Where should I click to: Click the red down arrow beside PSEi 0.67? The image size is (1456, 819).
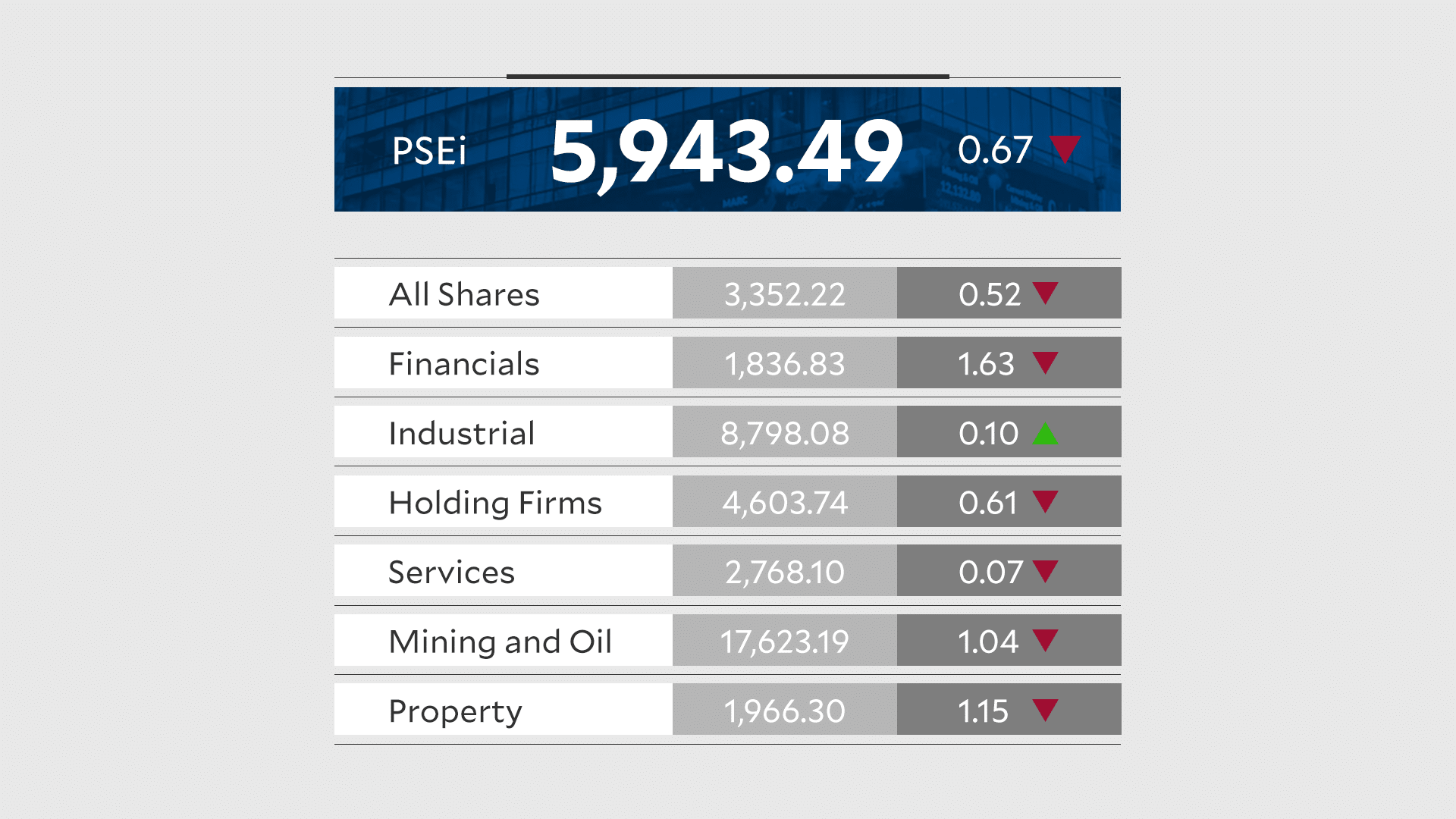(1065, 148)
